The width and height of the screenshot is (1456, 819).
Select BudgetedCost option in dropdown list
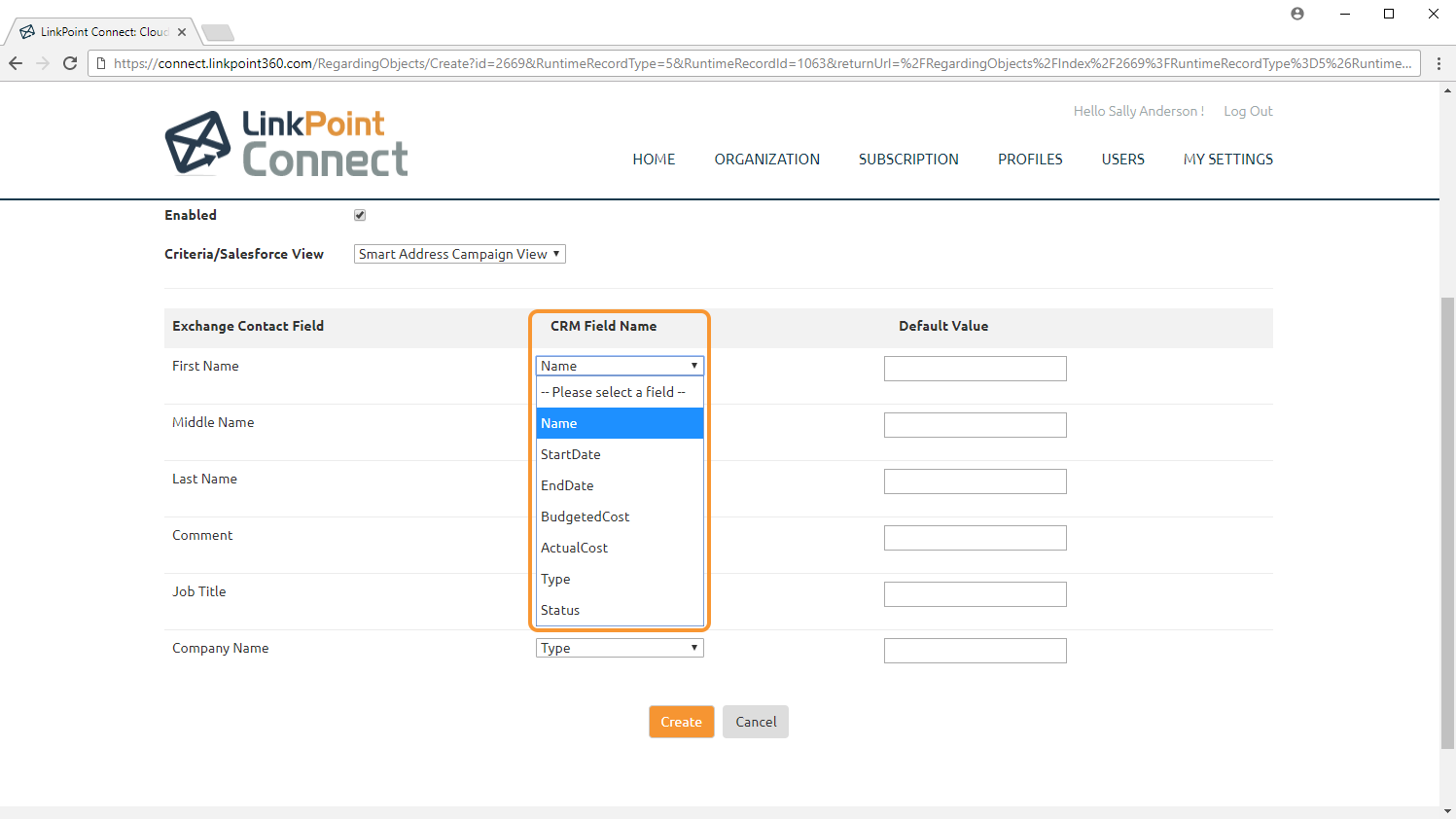coord(620,516)
